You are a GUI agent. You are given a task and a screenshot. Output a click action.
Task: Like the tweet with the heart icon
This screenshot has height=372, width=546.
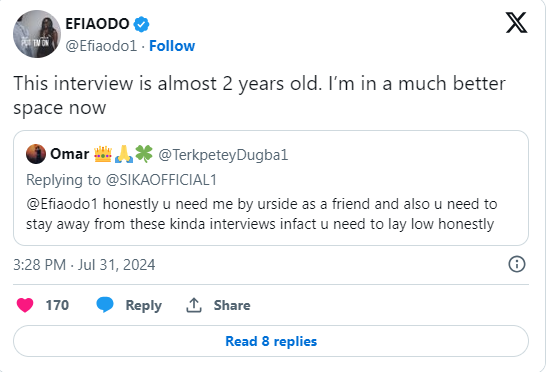tap(25, 305)
